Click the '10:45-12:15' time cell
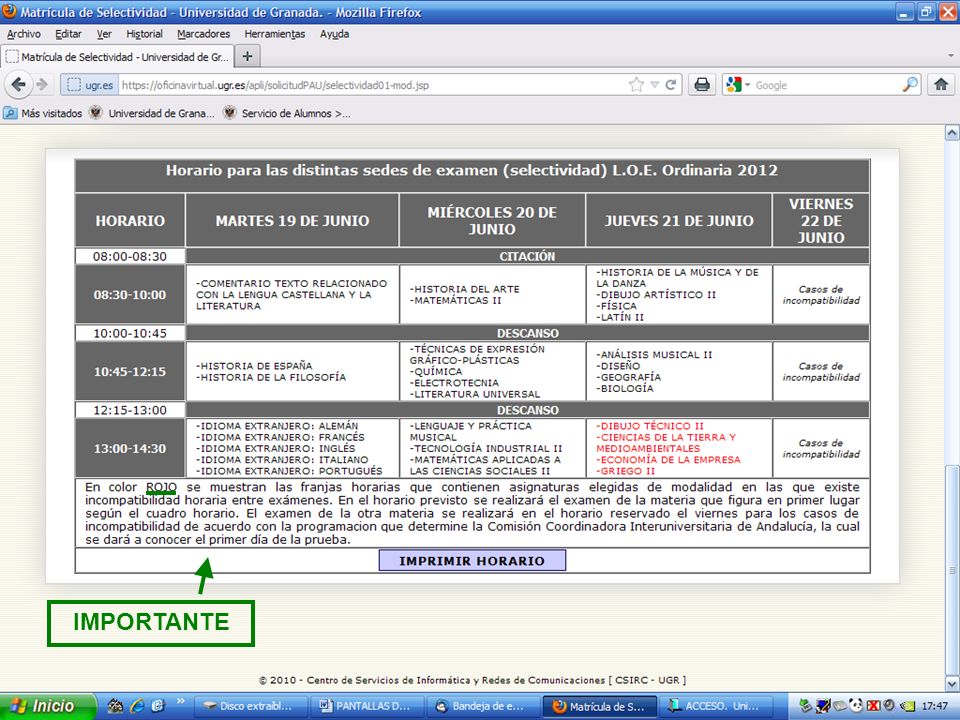 (x=130, y=372)
